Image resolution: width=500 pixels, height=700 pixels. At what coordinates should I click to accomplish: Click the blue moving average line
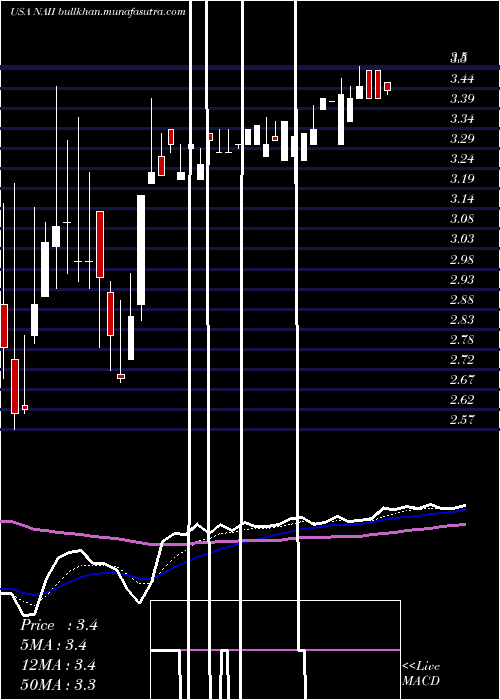pos(268,536)
